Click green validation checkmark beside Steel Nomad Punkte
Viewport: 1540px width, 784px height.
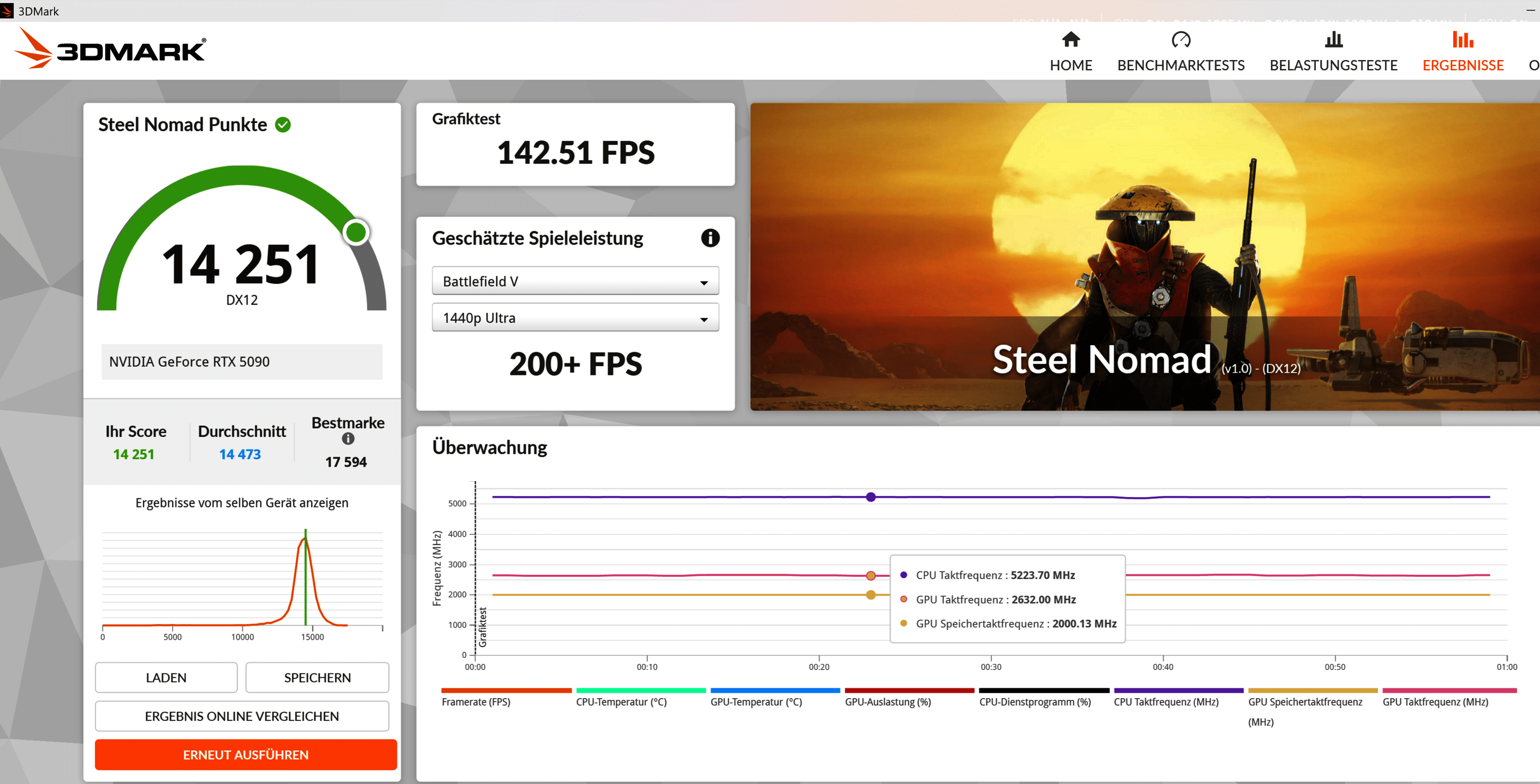click(x=283, y=124)
